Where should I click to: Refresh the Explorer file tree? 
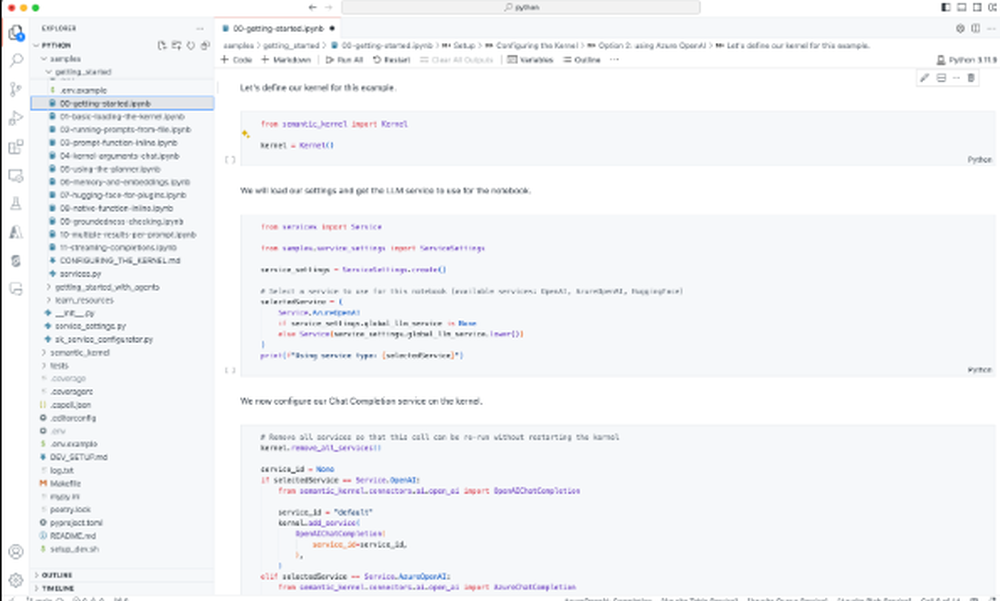(x=190, y=45)
